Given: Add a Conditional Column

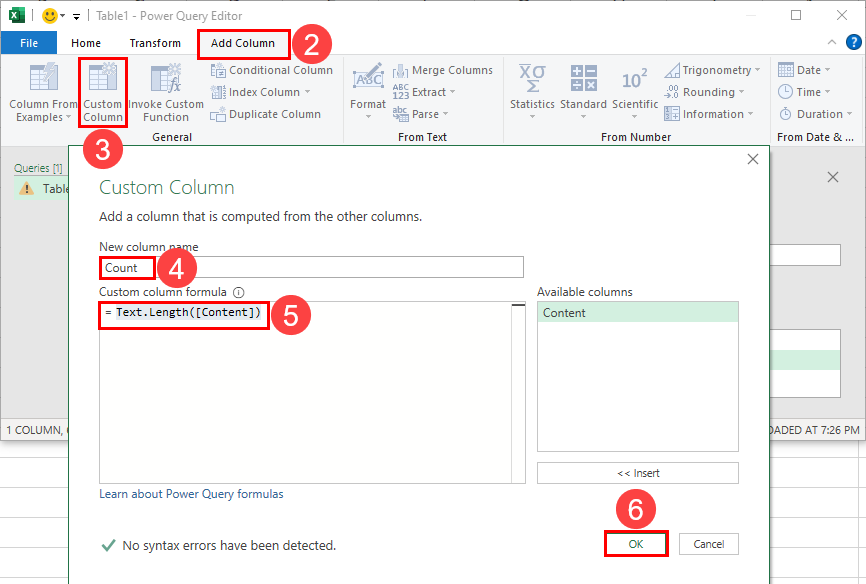Looking at the screenshot, I should click(x=272, y=70).
